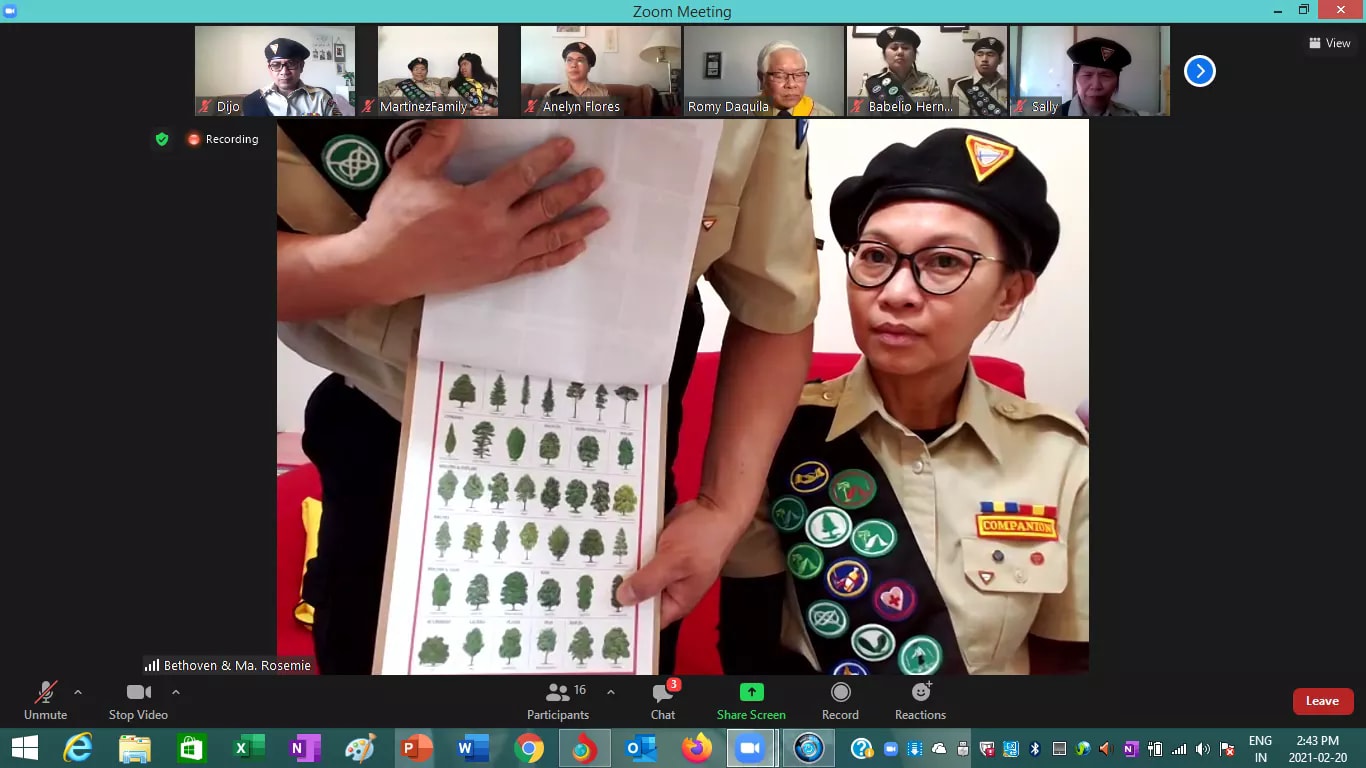Open the Reactions menu

pos(920,700)
